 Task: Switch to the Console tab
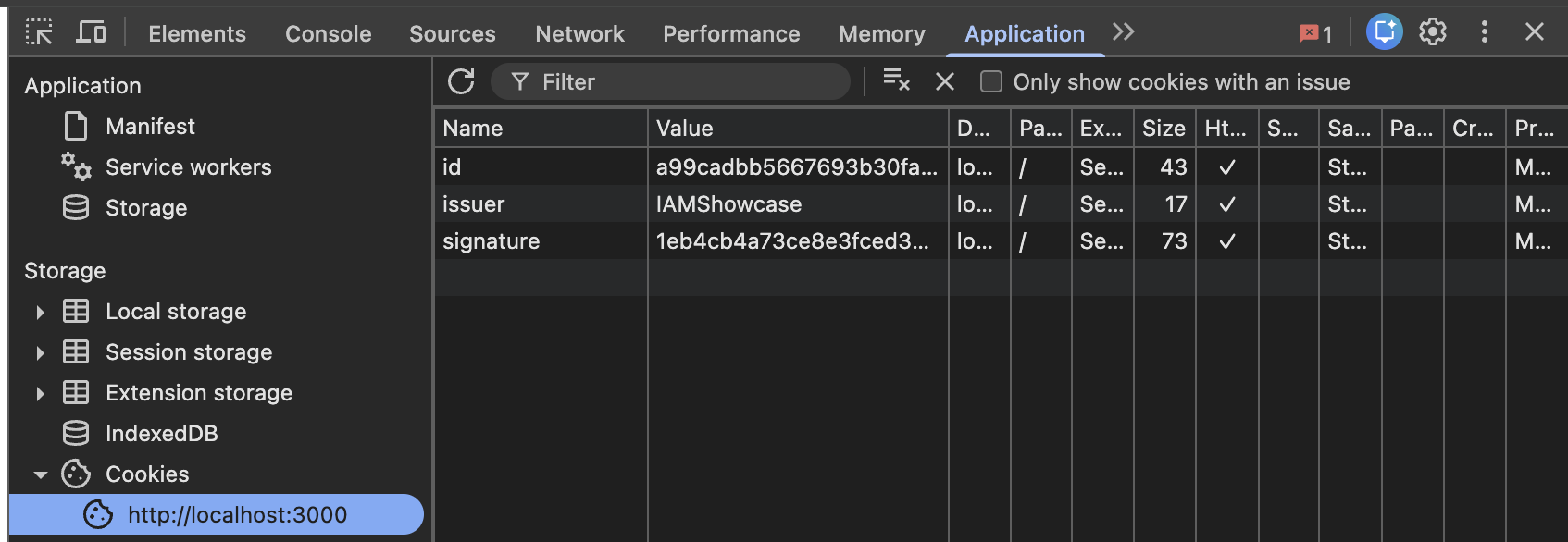click(328, 34)
